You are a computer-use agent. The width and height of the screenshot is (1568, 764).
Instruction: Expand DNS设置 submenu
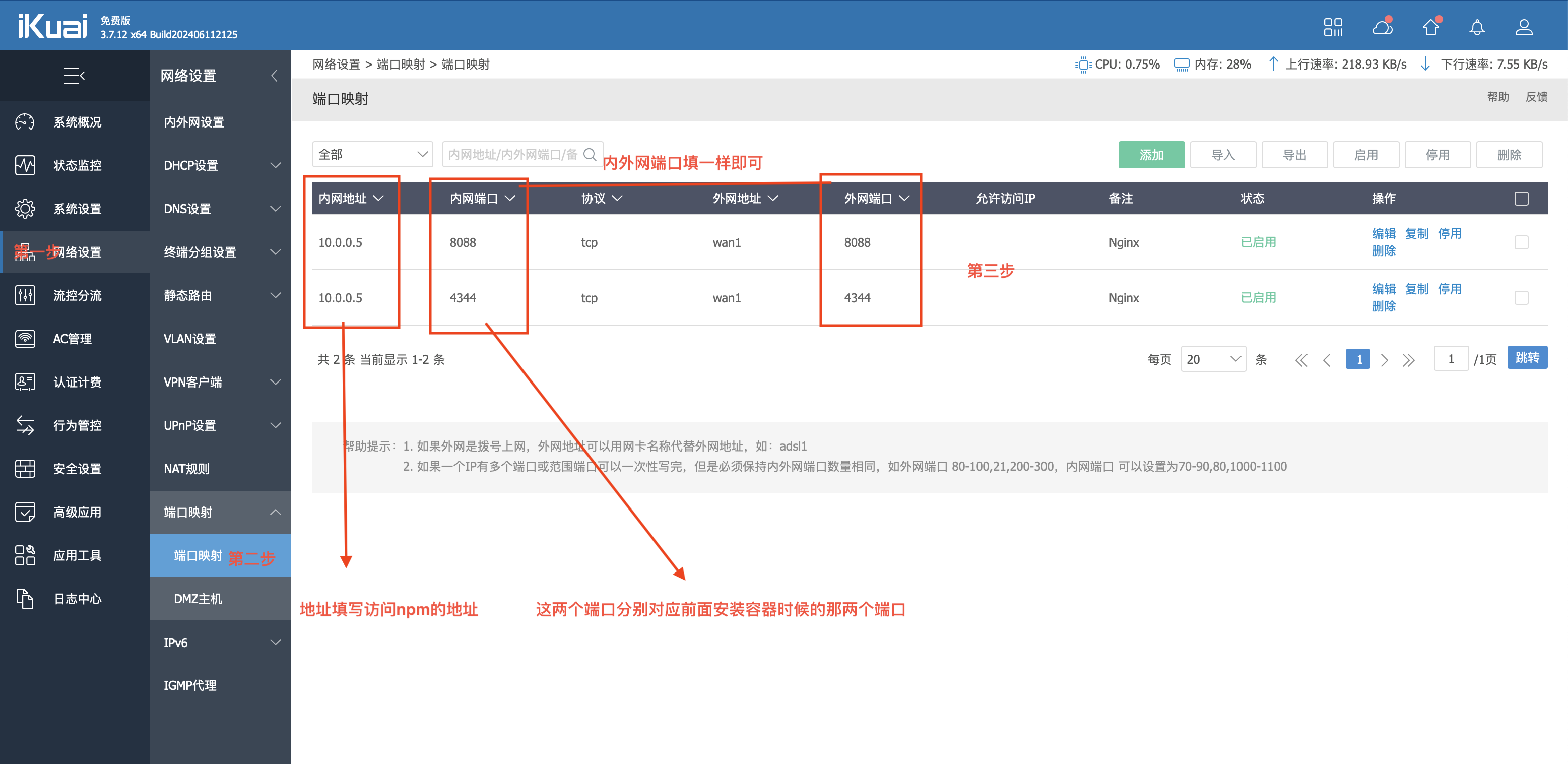pos(276,208)
